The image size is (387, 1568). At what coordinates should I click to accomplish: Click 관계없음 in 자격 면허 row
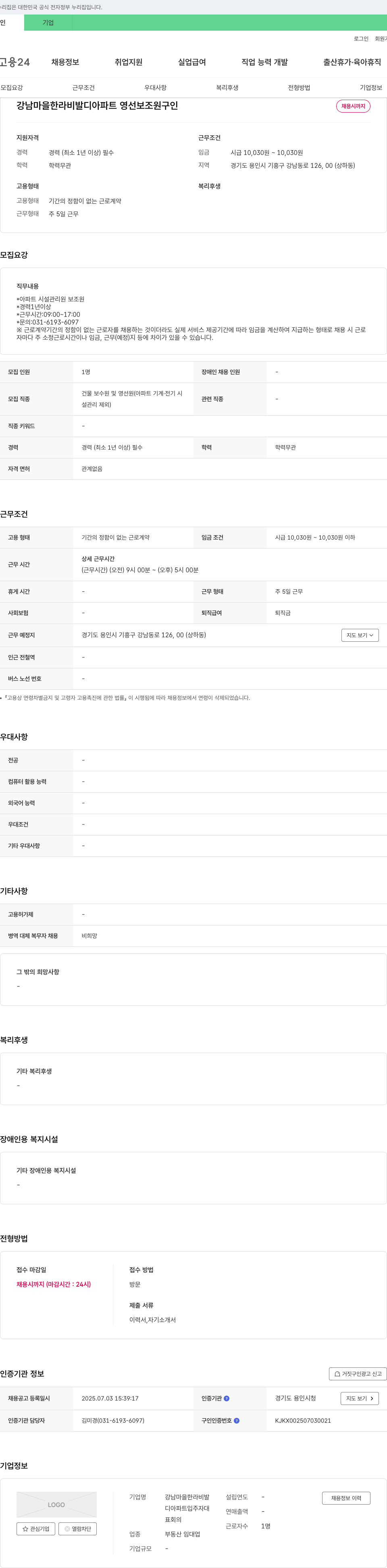click(92, 469)
